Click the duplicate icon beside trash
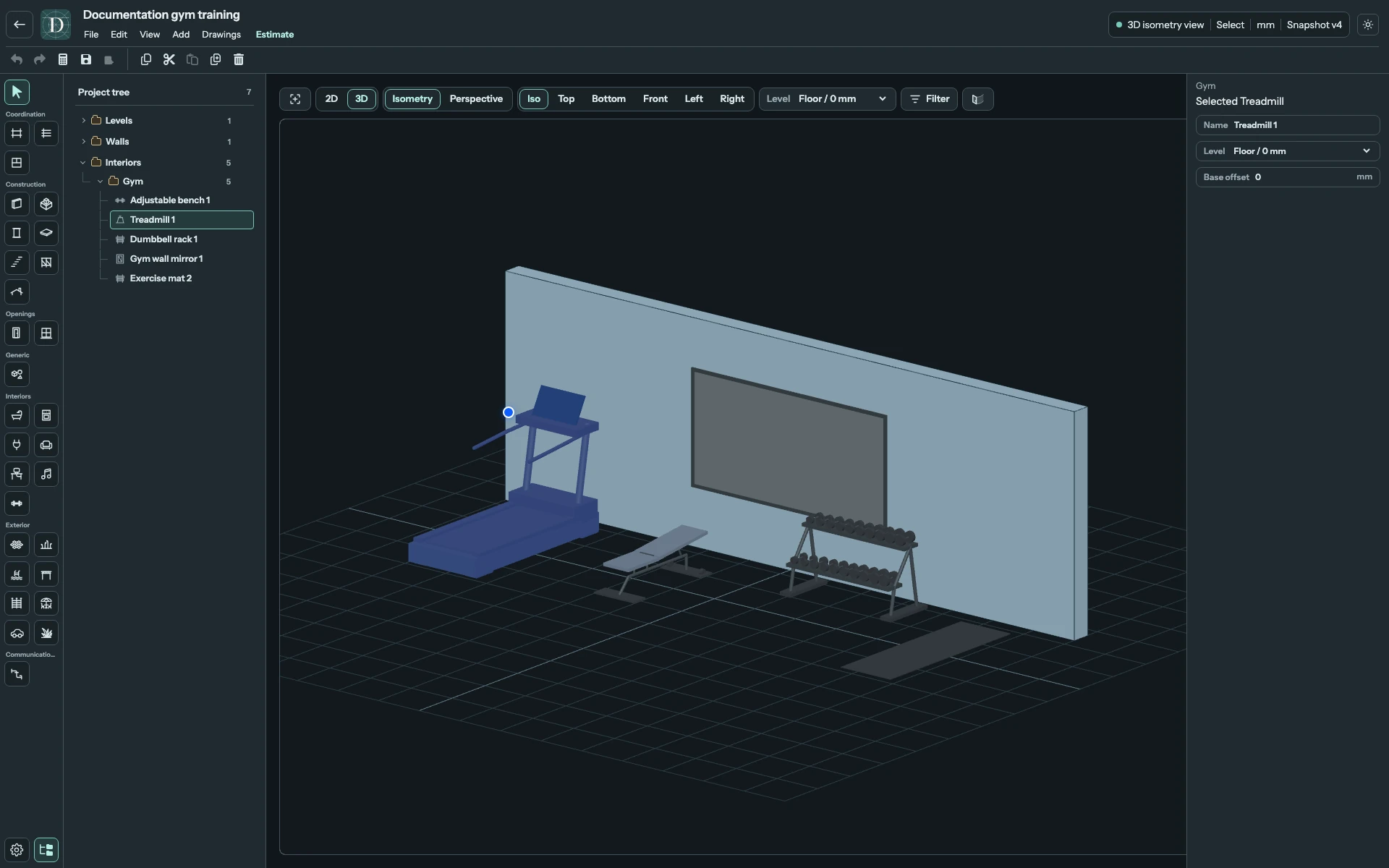 pyautogui.click(x=216, y=59)
